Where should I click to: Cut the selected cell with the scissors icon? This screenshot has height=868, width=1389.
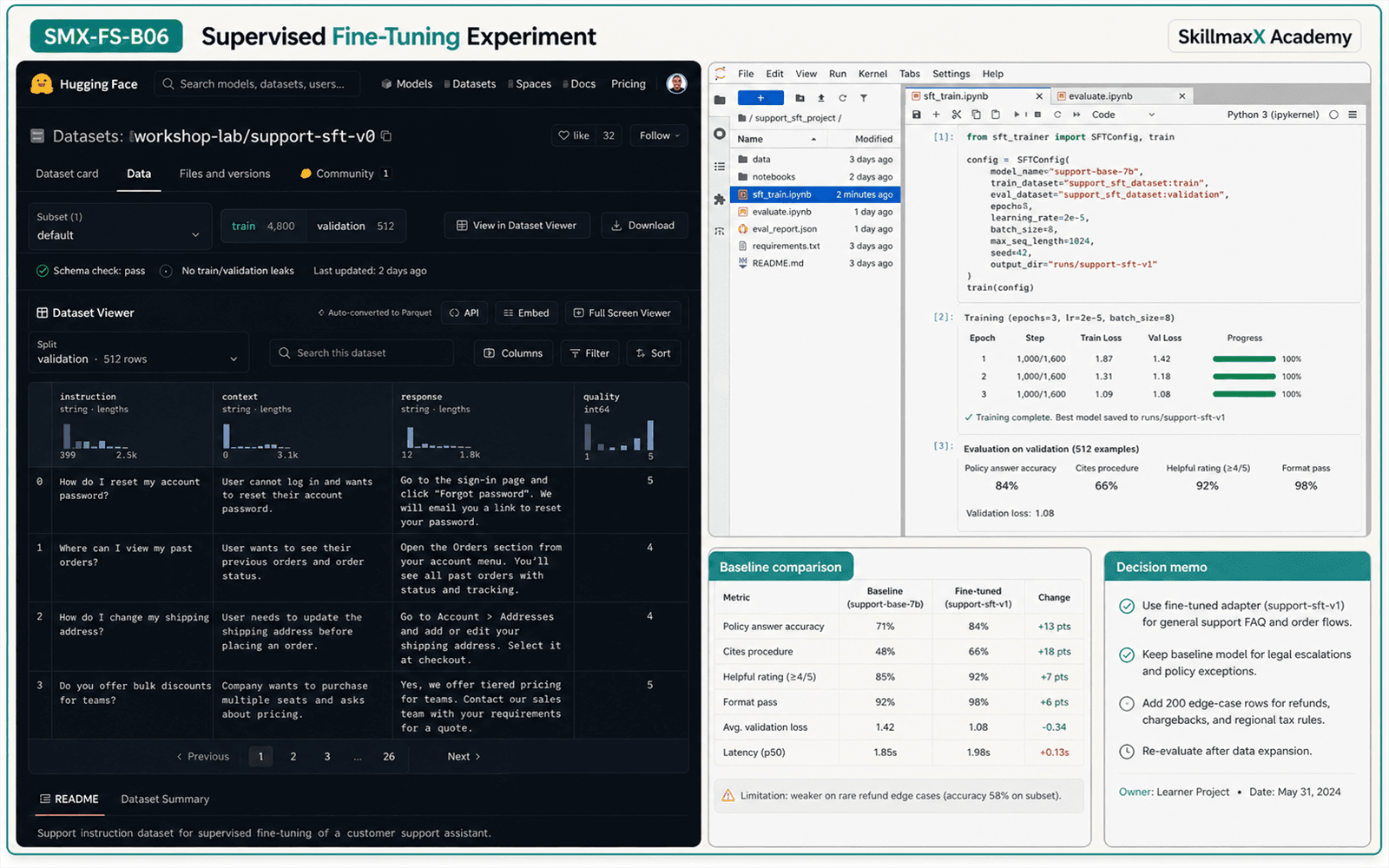(x=956, y=115)
